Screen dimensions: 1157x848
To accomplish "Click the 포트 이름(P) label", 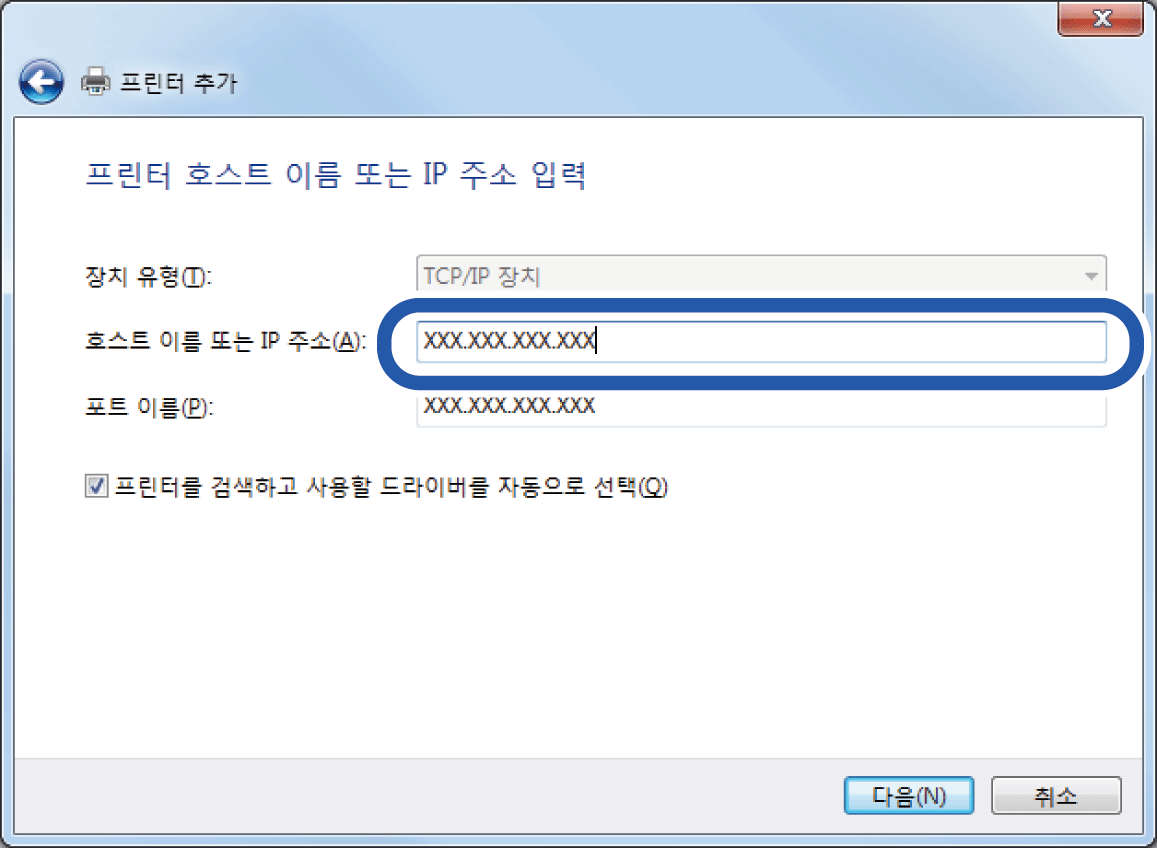I will (149, 407).
